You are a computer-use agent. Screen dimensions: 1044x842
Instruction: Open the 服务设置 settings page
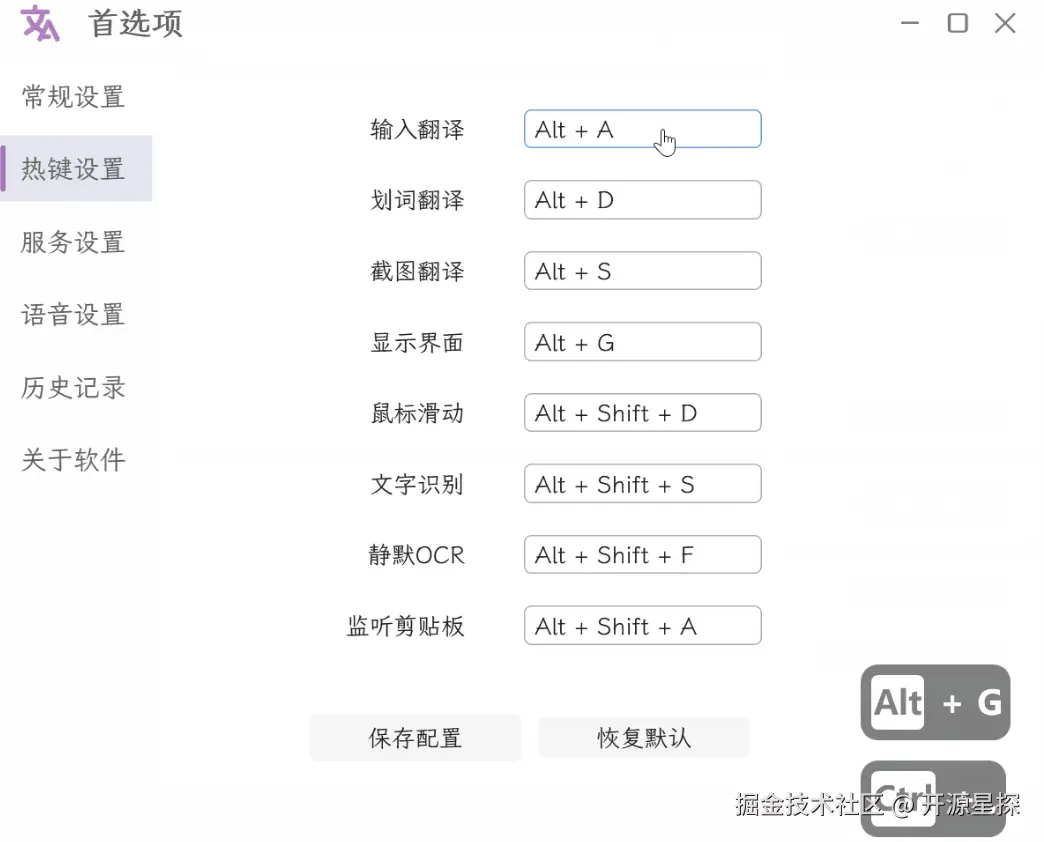[x=73, y=242]
